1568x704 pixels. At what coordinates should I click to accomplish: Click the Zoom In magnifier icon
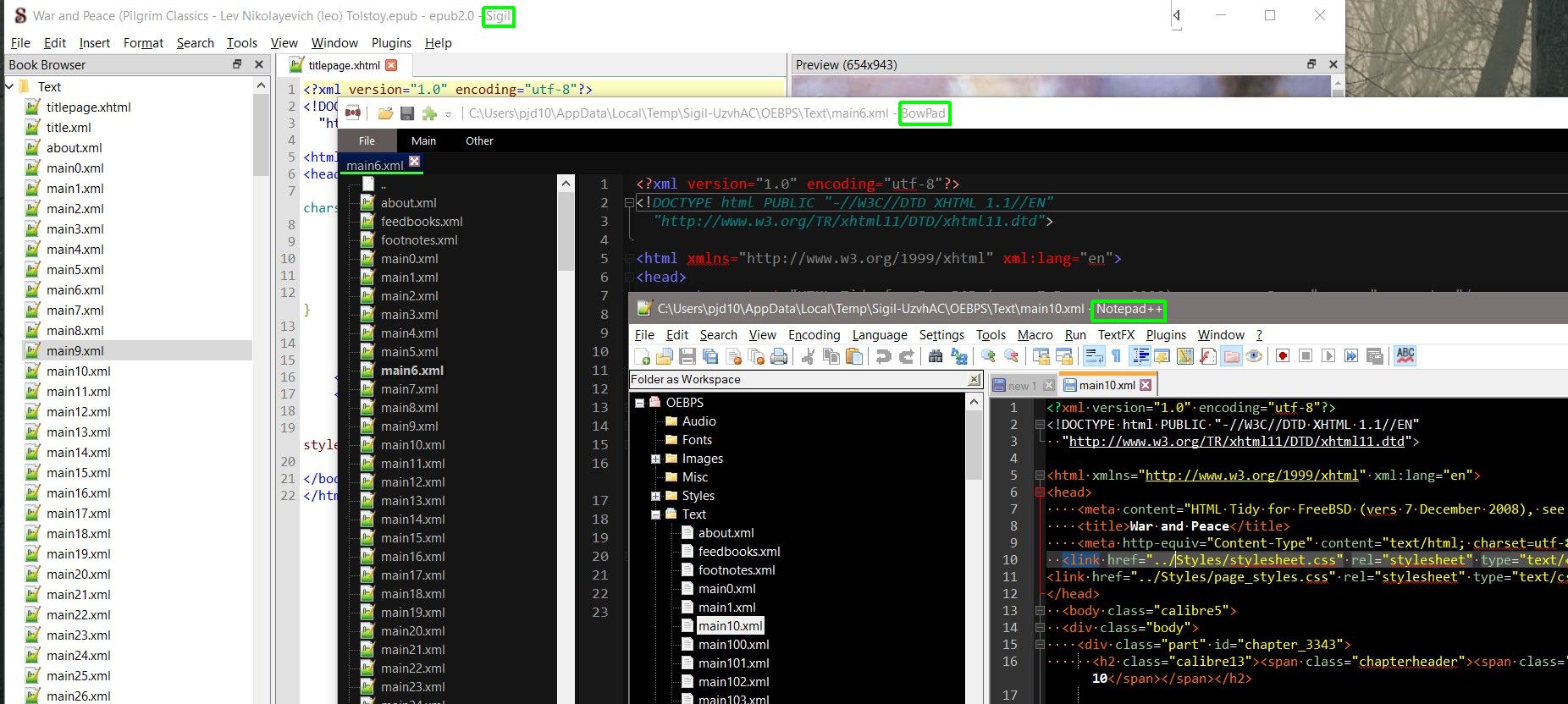tap(988, 356)
